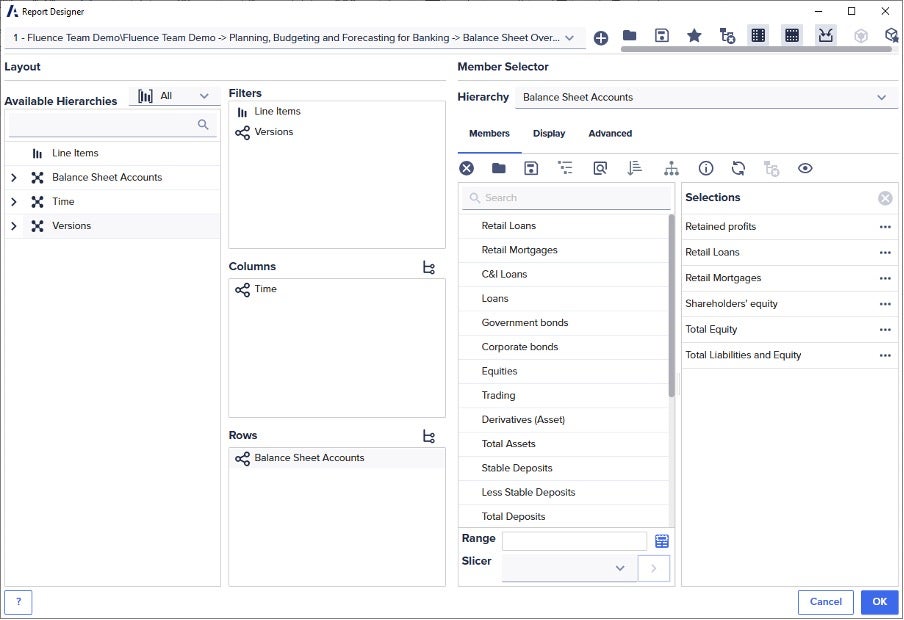904x620 pixels.
Task: Expand the Balance Sheet Accounts hierarchy
Action: pyautogui.click(x=13, y=178)
